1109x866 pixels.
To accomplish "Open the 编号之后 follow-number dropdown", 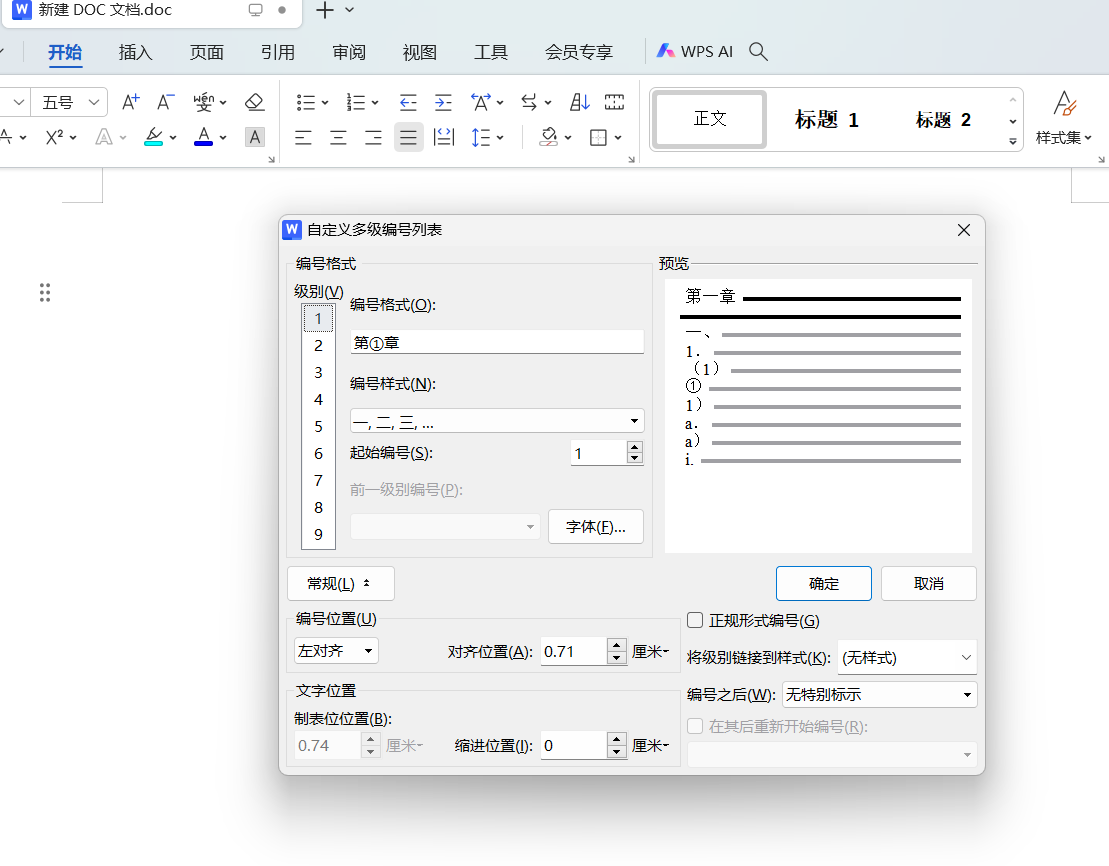I will click(880, 695).
